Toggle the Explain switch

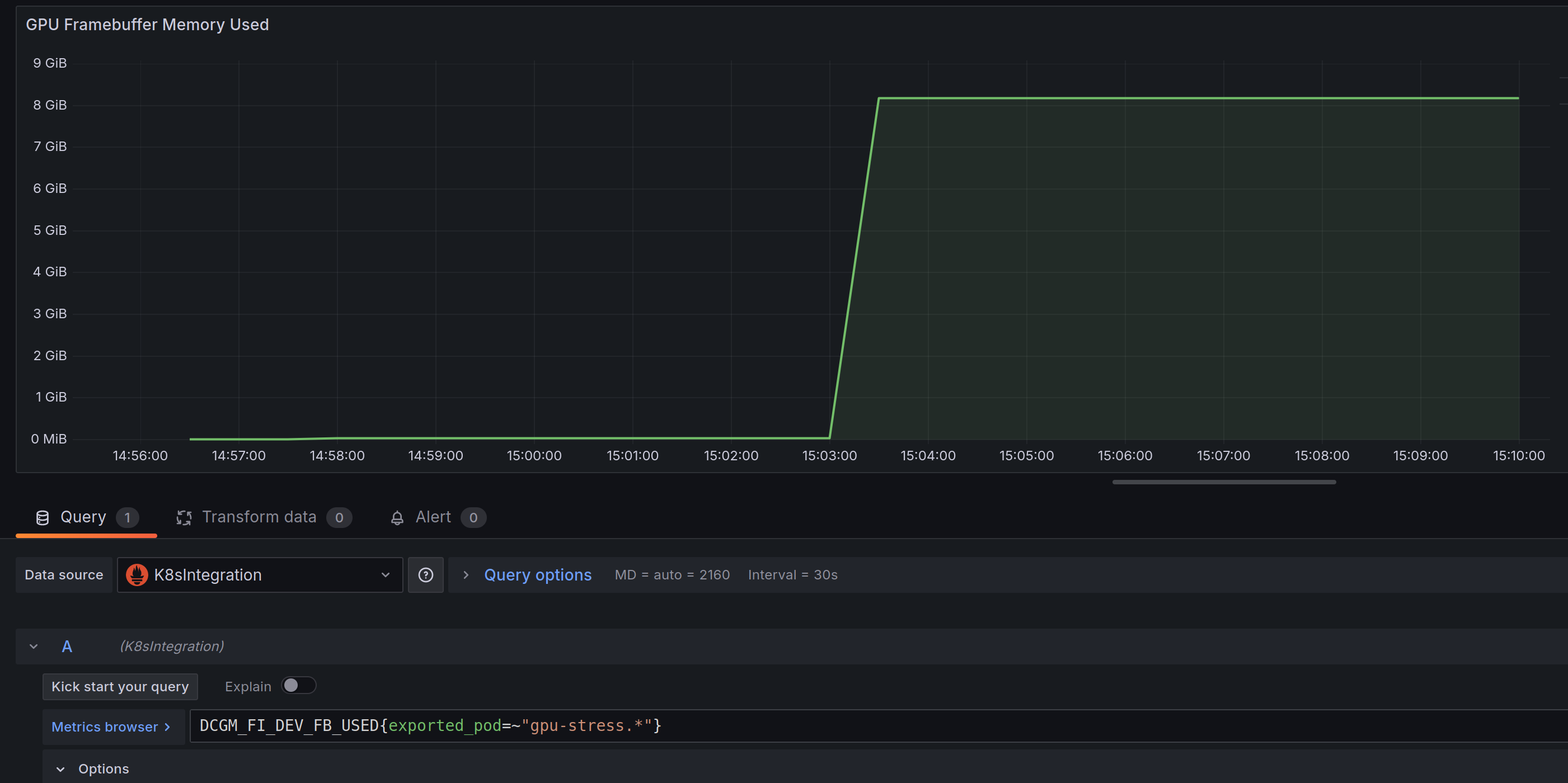[299, 686]
